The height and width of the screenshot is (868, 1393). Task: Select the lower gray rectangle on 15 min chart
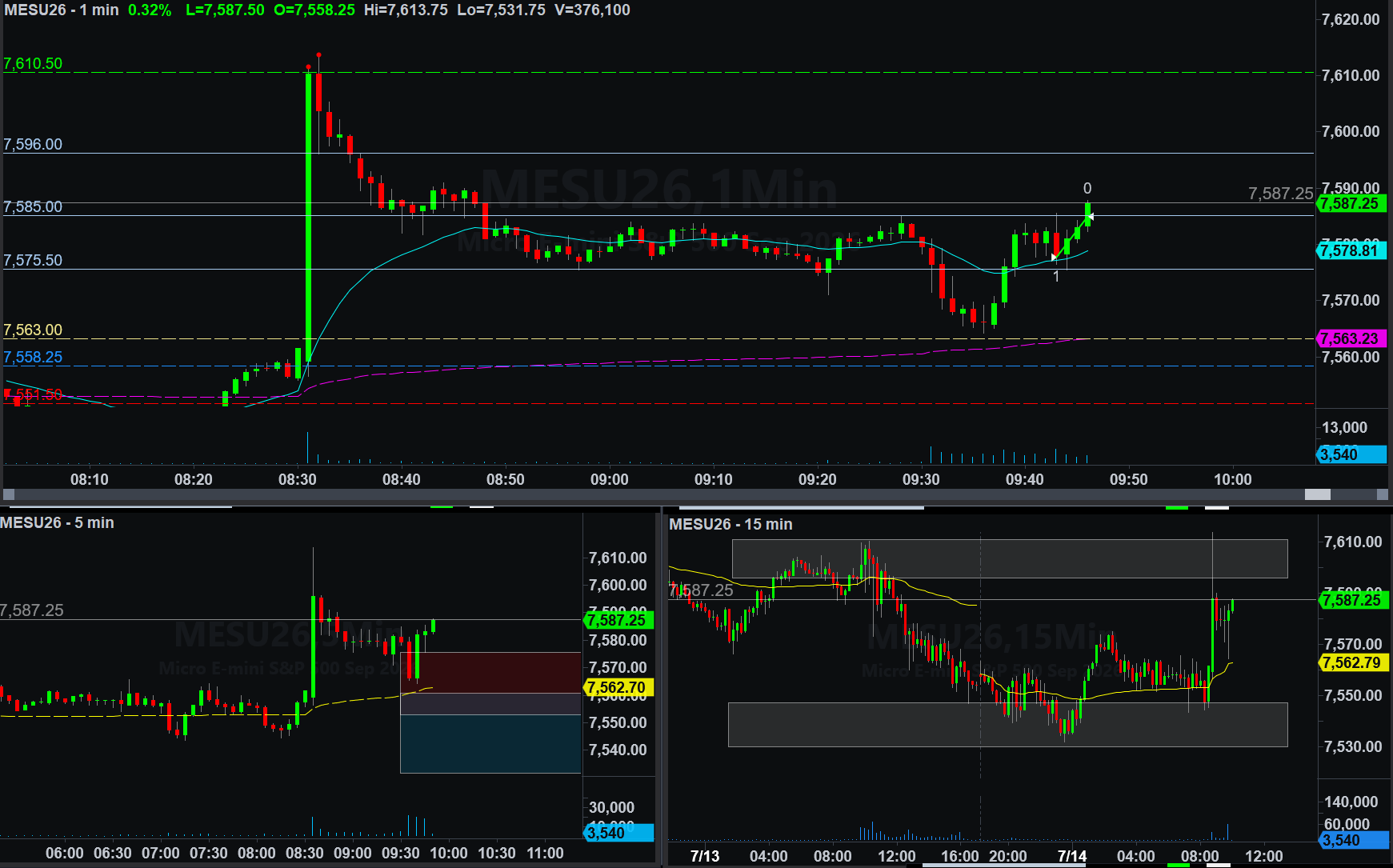(x=1008, y=725)
